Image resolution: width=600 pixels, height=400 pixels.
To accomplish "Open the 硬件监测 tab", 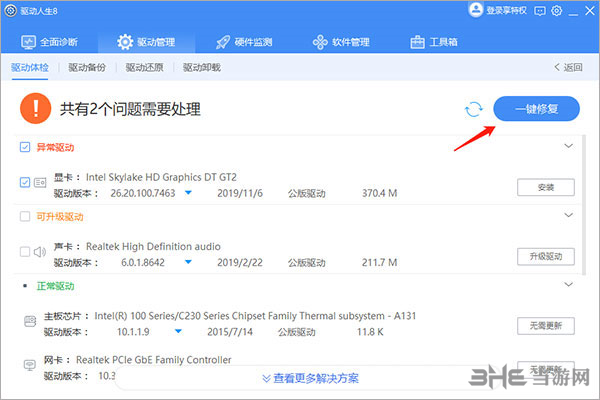I will click(x=244, y=42).
